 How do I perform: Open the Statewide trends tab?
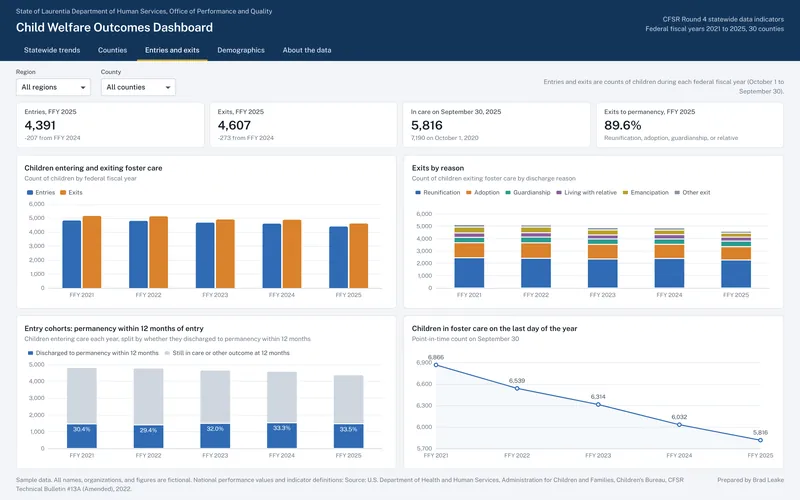[52, 50]
